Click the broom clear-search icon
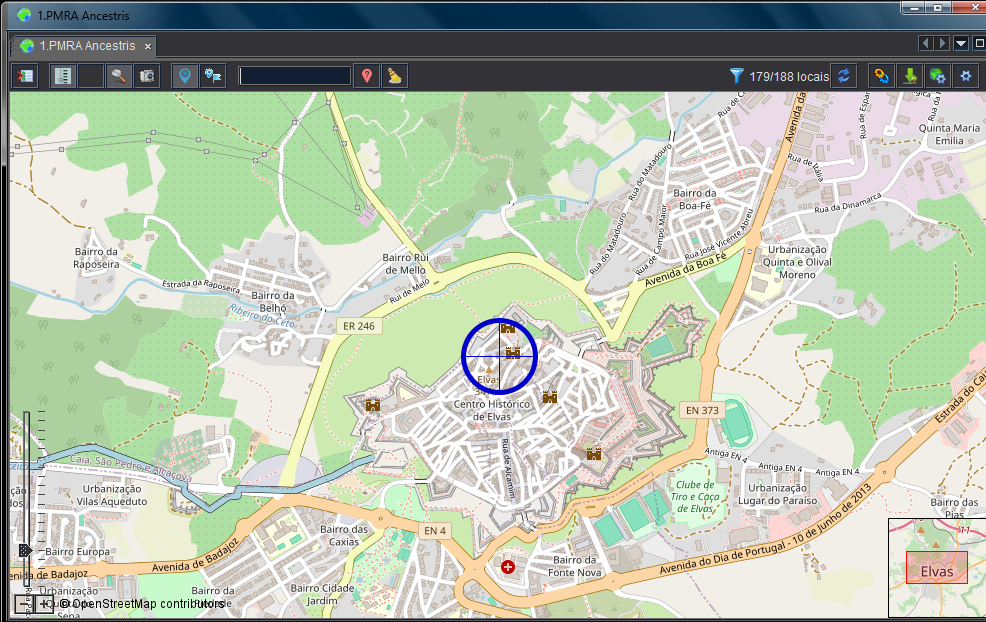986x622 pixels. pos(395,76)
